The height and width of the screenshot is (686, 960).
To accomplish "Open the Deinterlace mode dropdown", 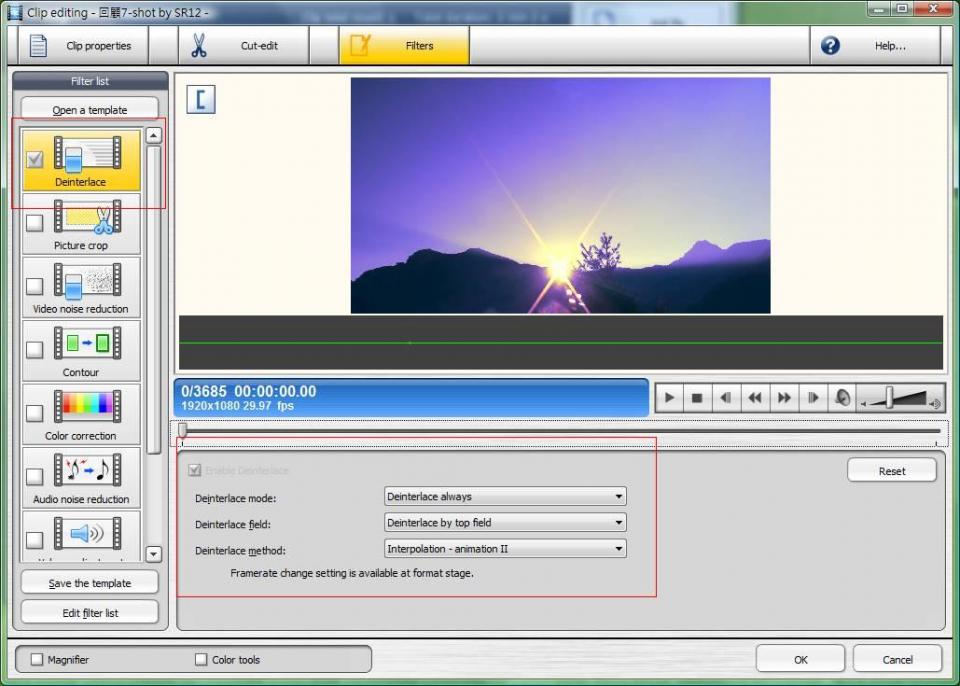I will click(x=505, y=497).
